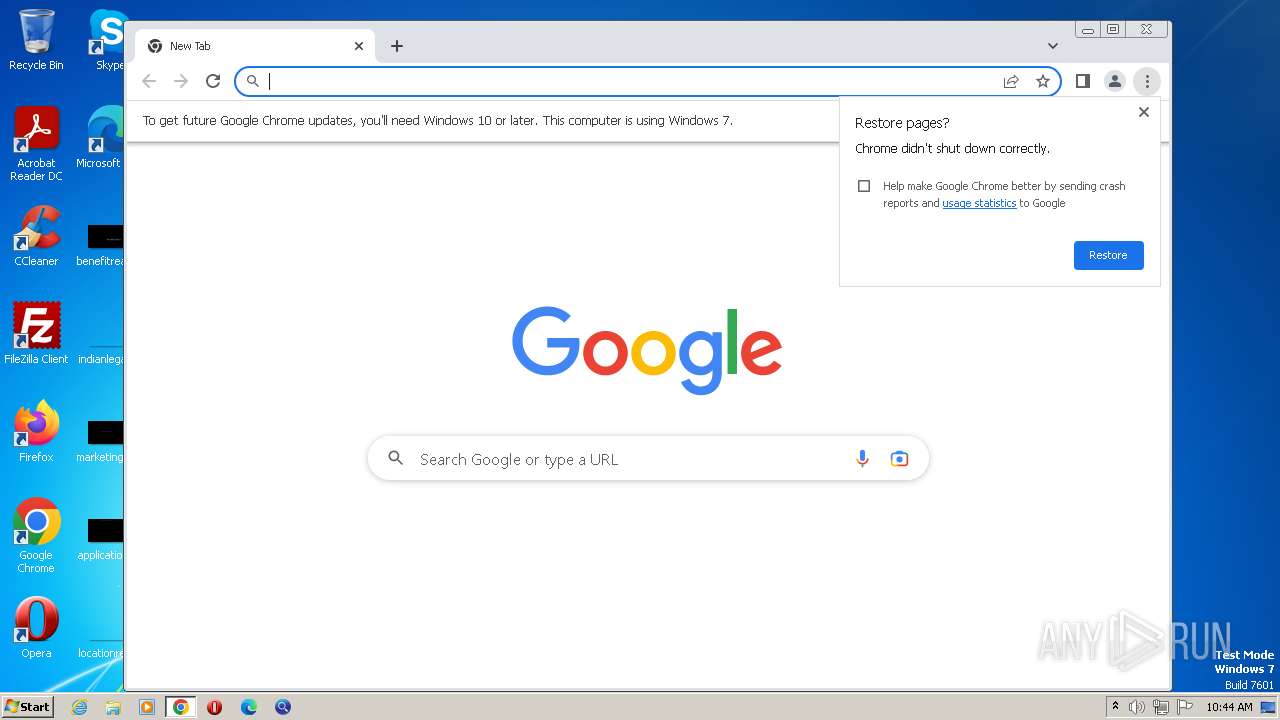This screenshot has width=1280, height=720.
Task: Click the Forward navigation arrow in Chrome
Action: [181, 81]
